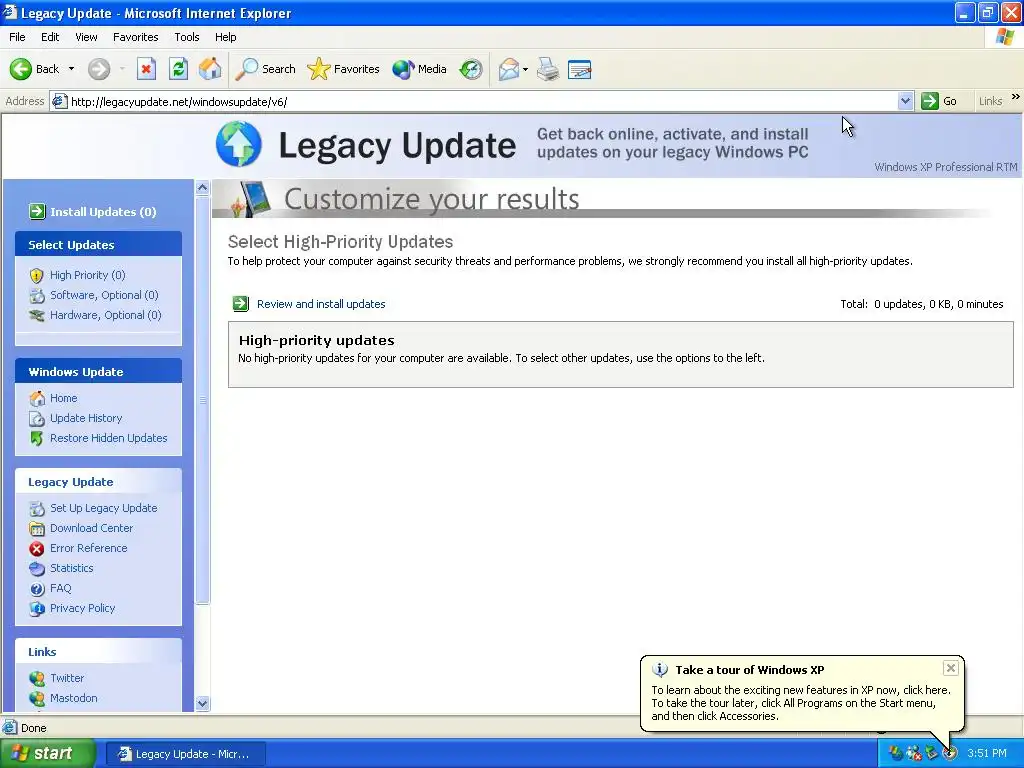Screen dimensions: 1024x768
Task: Click the Links toolbar label
Action: point(990,101)
